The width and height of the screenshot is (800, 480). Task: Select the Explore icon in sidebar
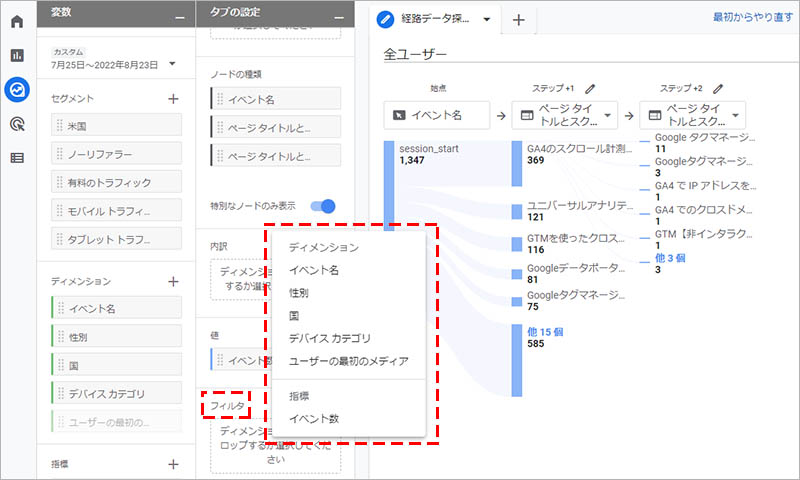tap(17, 90)
